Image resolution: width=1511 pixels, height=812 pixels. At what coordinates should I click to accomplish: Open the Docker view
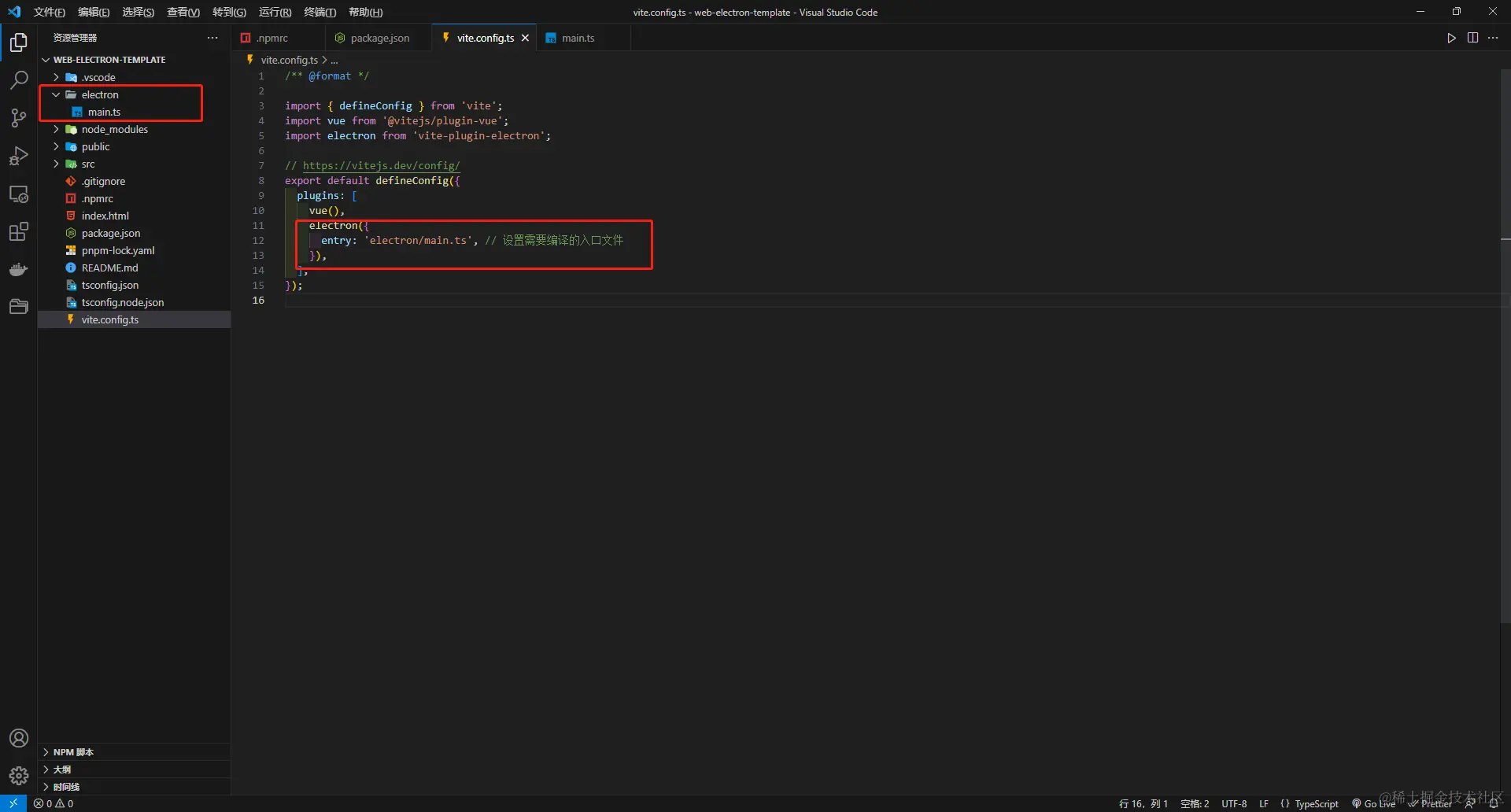[19, 270]
